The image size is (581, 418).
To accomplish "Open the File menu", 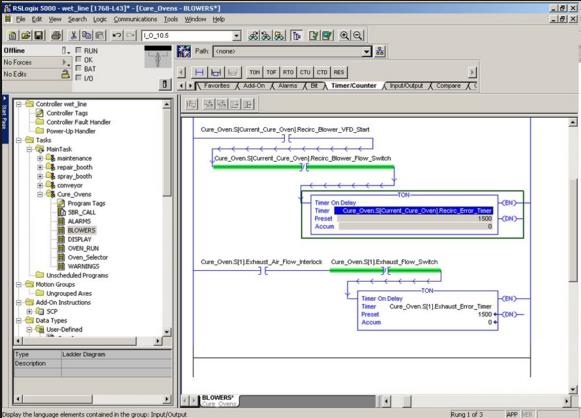I will [20, 19].
